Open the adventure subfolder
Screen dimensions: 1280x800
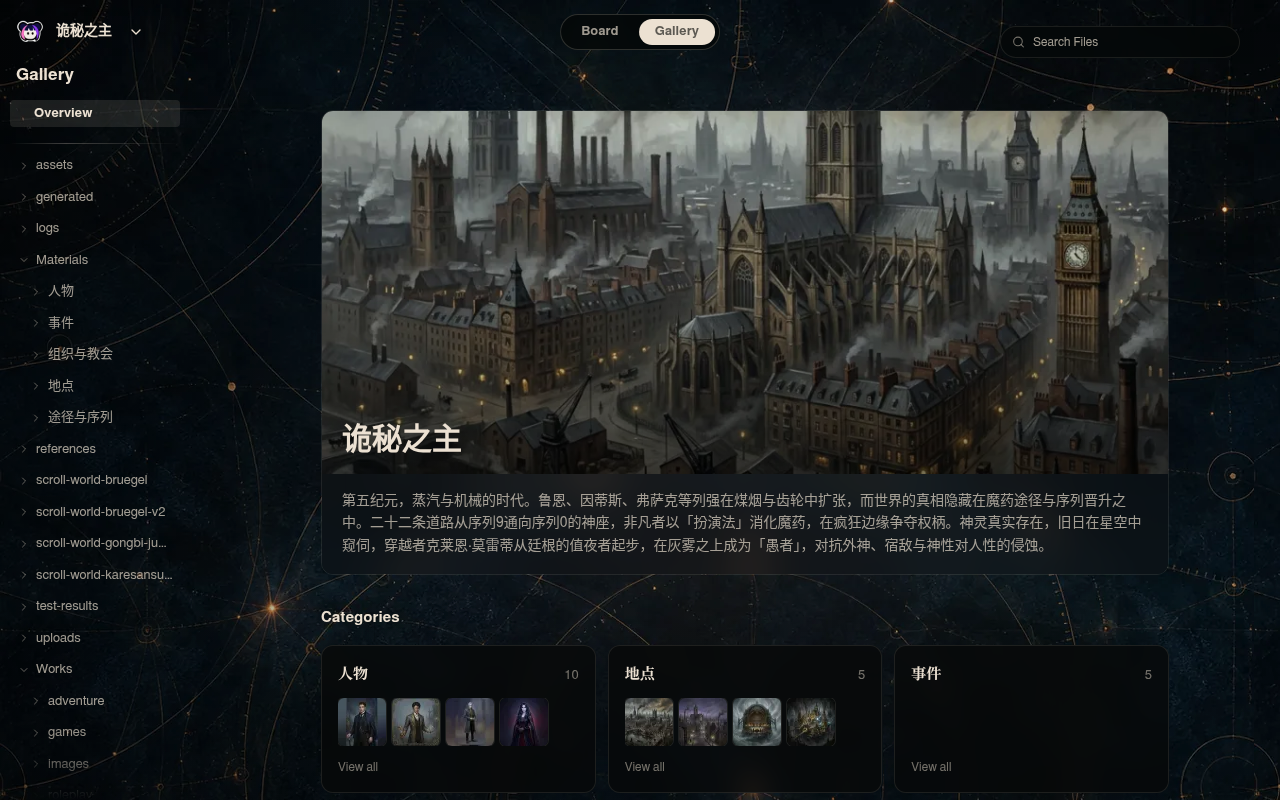tap(76, 701)
